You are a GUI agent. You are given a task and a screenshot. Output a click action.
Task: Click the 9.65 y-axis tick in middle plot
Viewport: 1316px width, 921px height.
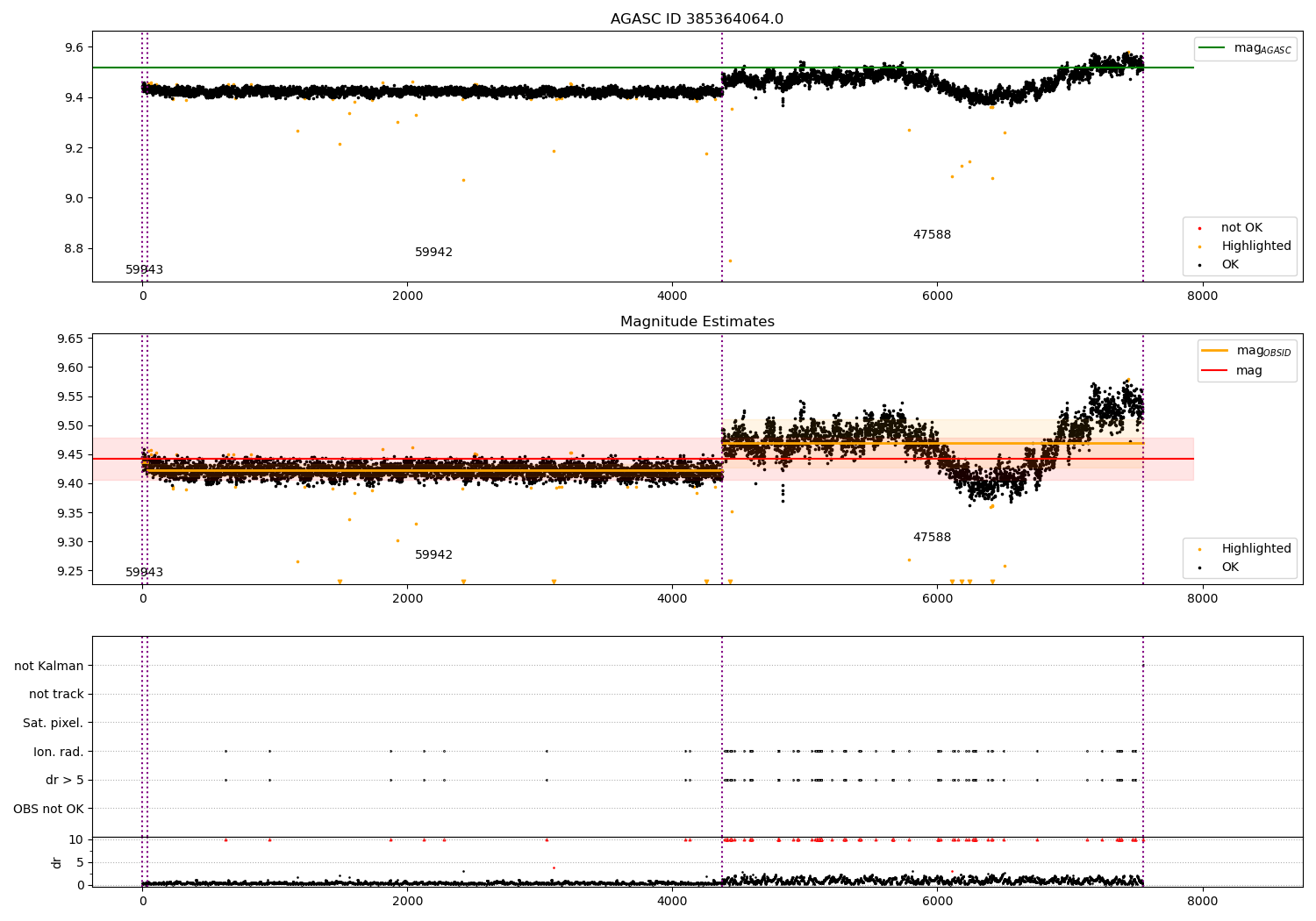point(70,339)
